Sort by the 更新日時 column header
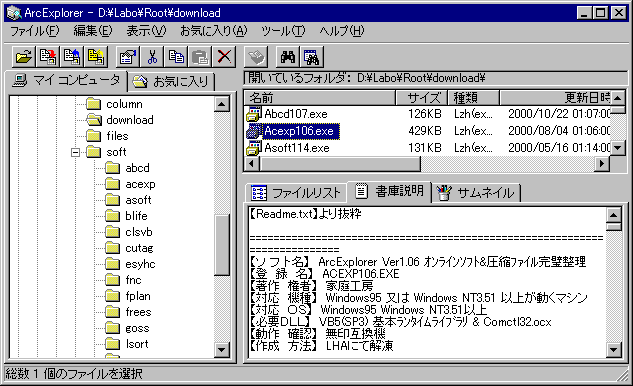The height and width of the screenshot is (386, 633). (555, 98)
